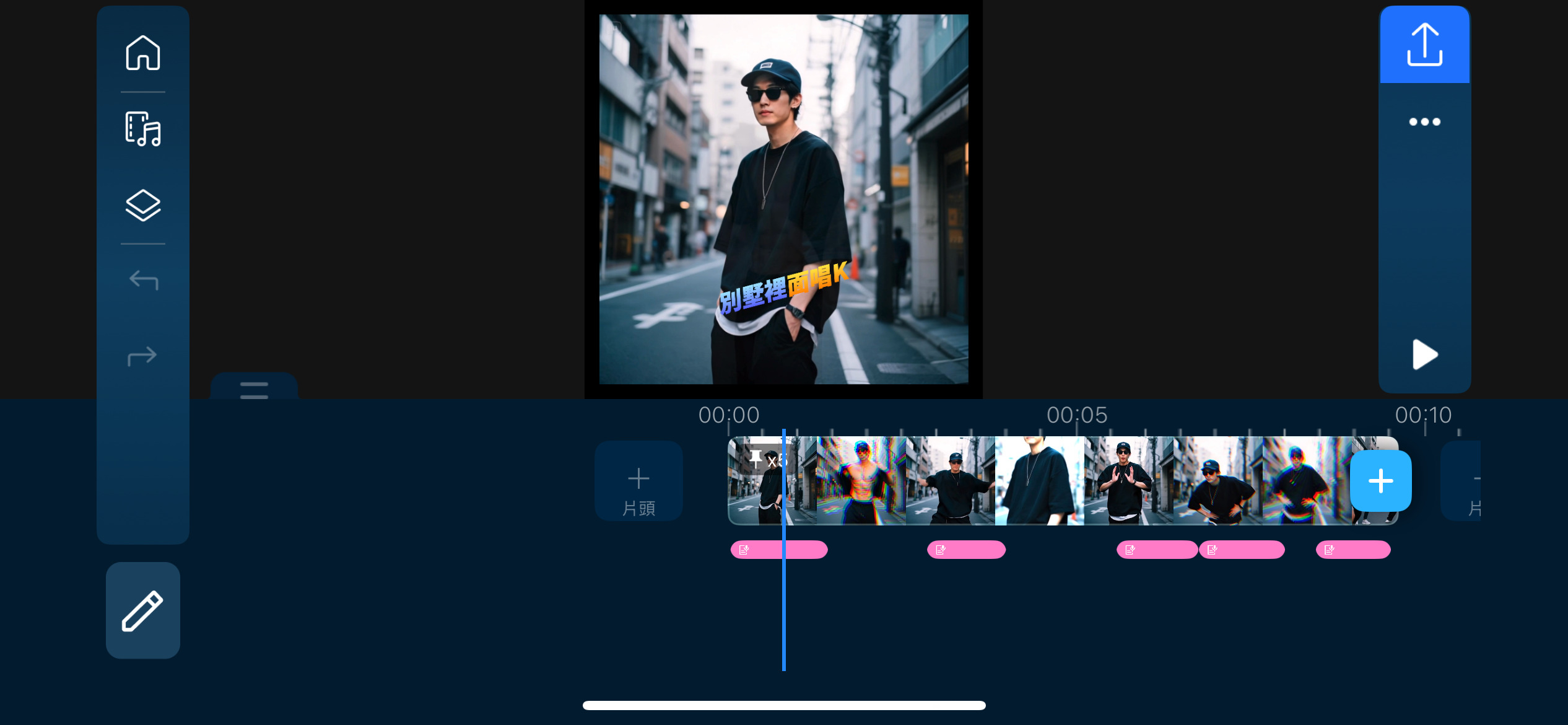Go to the home screen
This screenshot has width=1568, height=725.
pos(143,53)
